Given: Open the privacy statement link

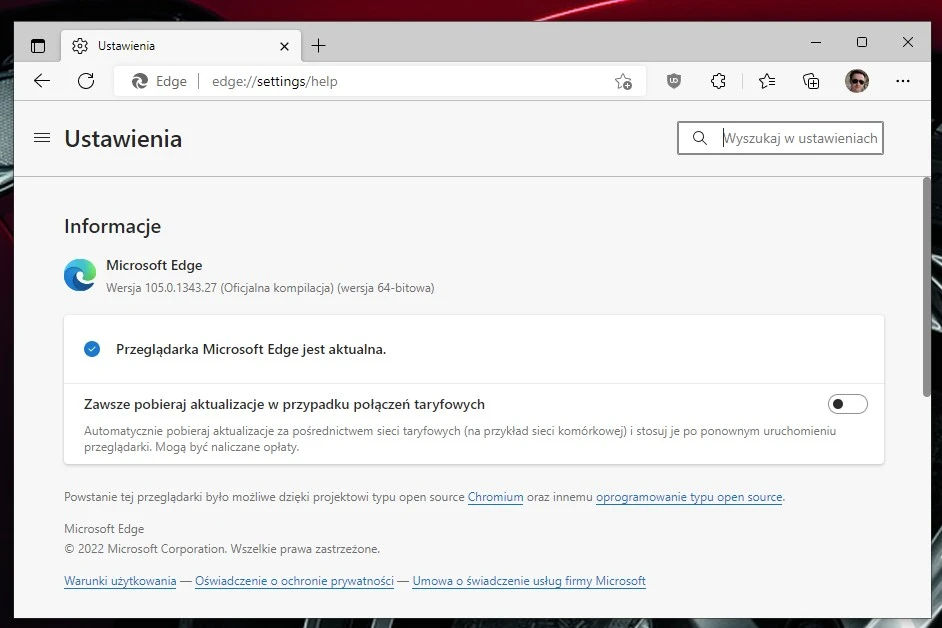Looking at the screenshot, I should pos(293,581).
